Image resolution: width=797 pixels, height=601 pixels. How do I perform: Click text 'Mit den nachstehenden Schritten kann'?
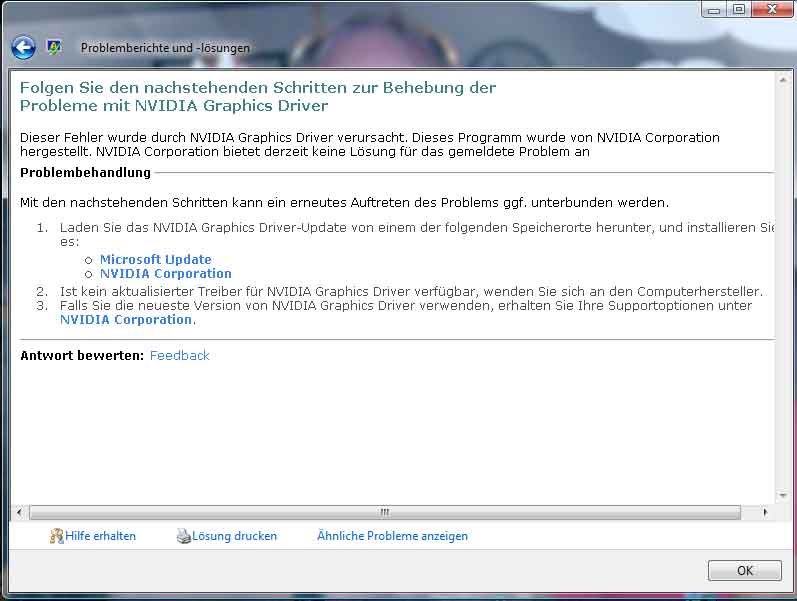coord(345,203)
